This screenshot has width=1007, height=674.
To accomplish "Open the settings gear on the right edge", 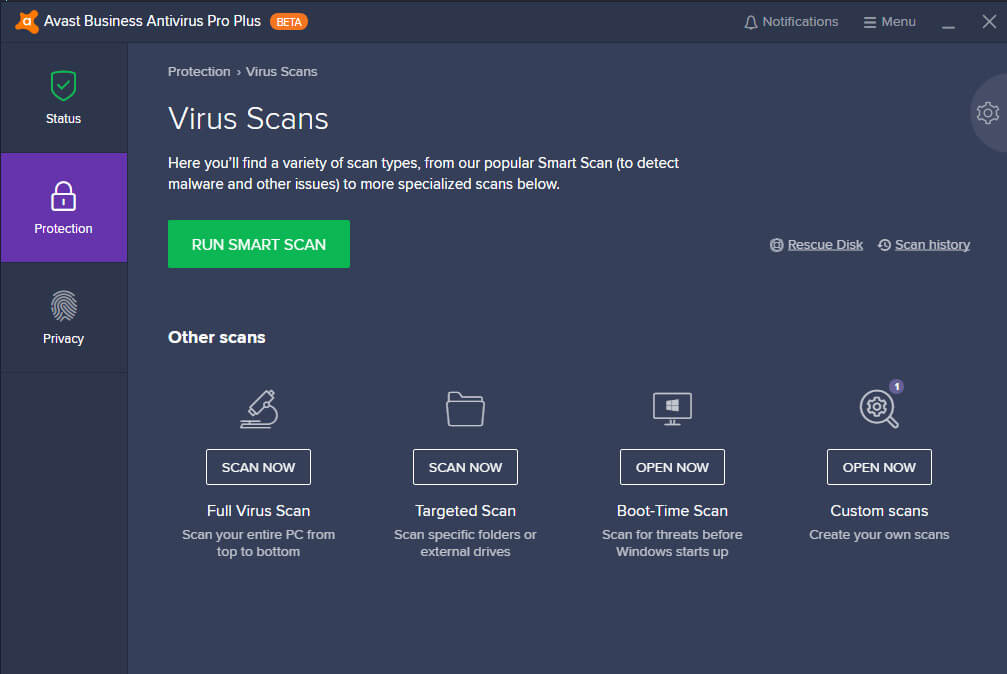I will (988, 113).
